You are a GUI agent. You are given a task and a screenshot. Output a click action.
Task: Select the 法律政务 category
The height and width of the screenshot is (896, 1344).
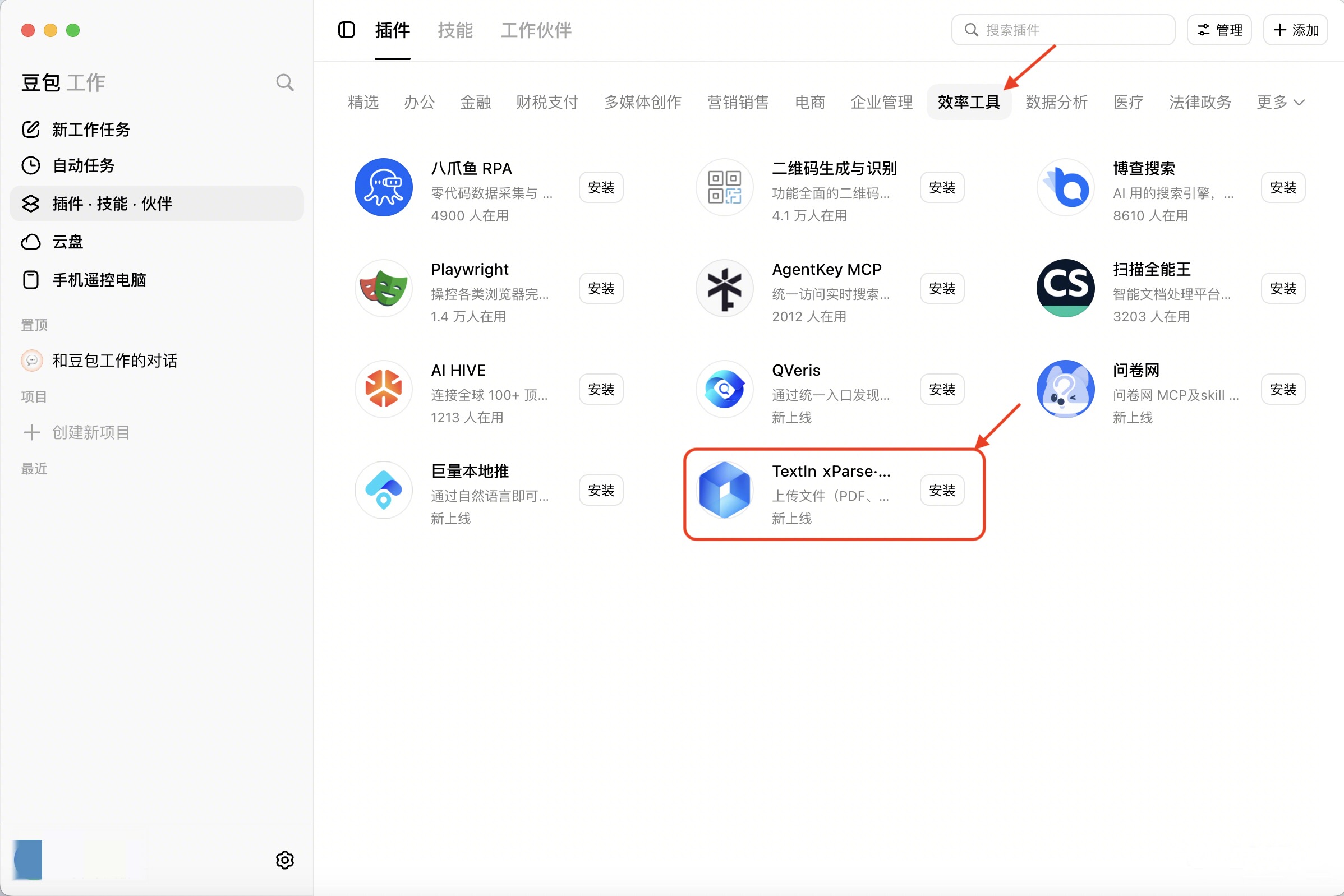click(1200, 102)
